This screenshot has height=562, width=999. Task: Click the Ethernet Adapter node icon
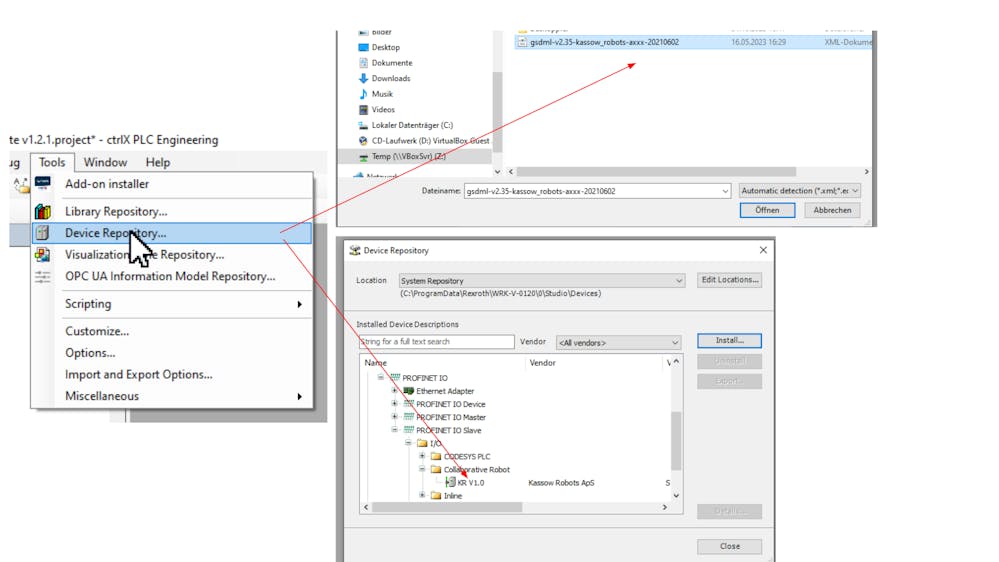coord(409,391)
